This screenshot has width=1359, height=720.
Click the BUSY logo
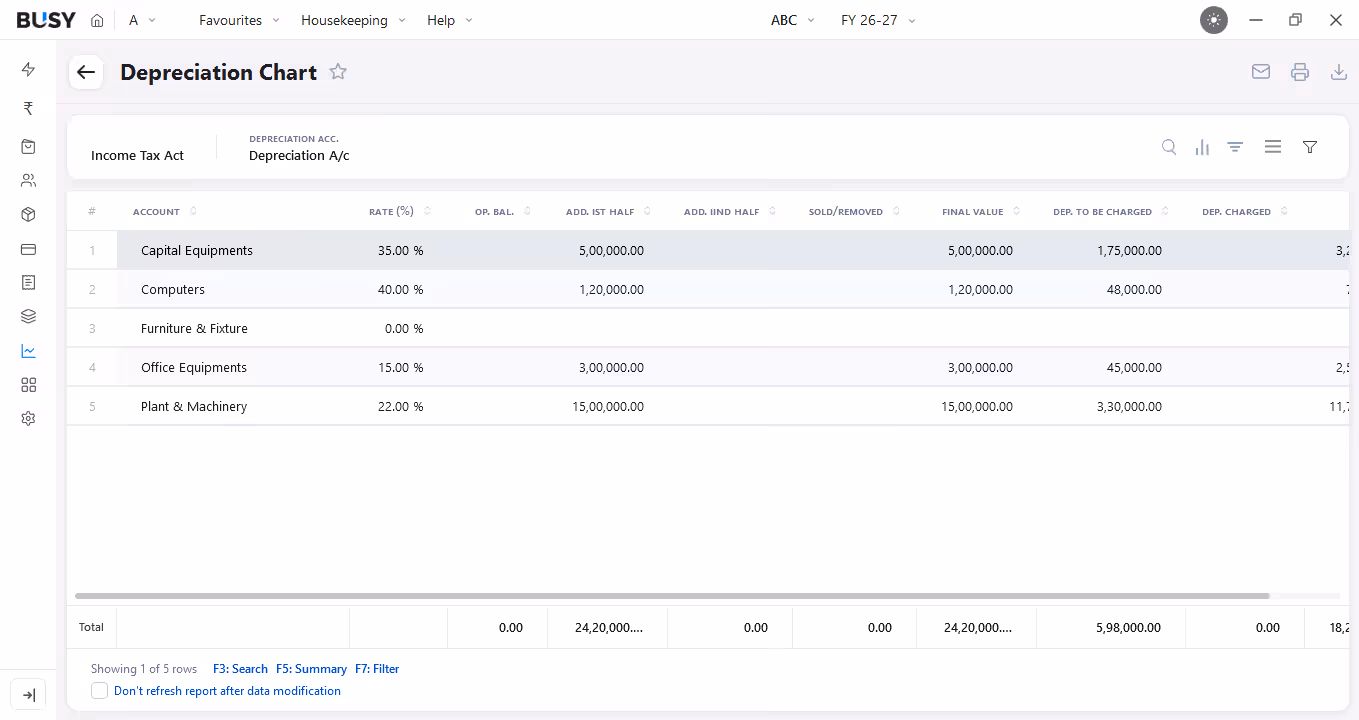pyautogui.click(x=46, y=20)
